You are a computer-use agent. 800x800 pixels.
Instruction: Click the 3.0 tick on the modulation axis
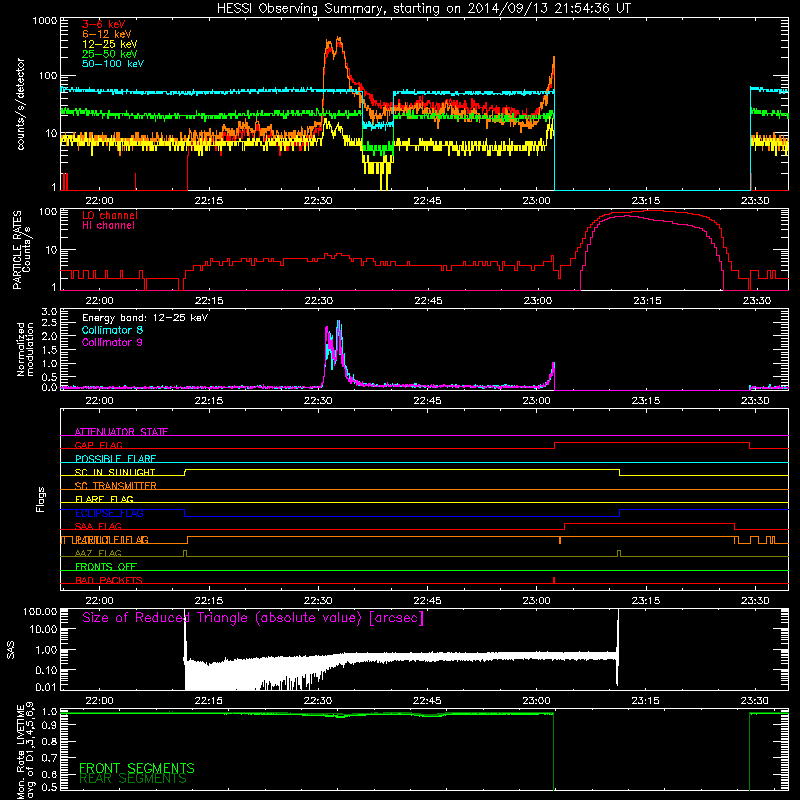(49, 312)
